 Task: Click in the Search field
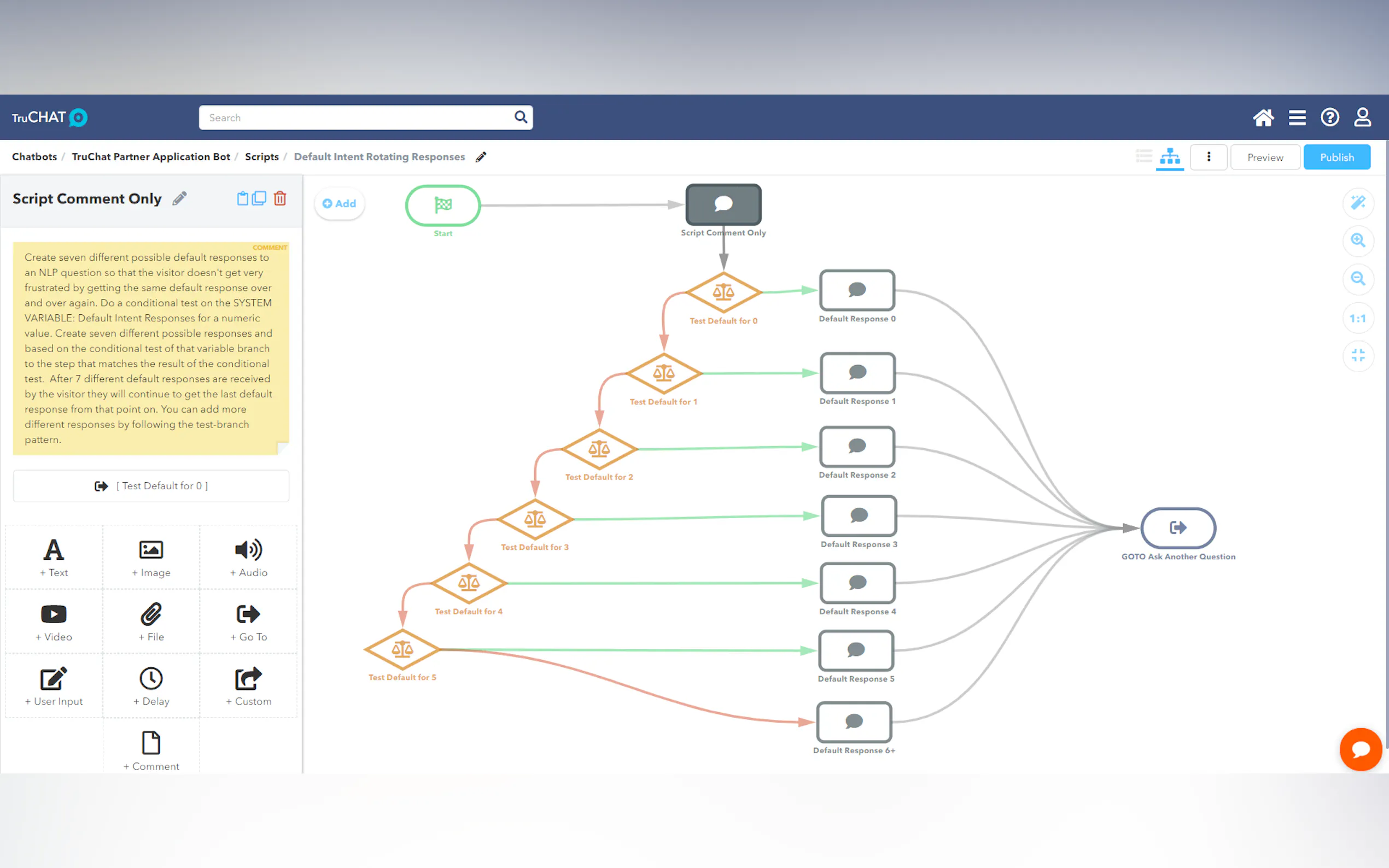(356, 118)
